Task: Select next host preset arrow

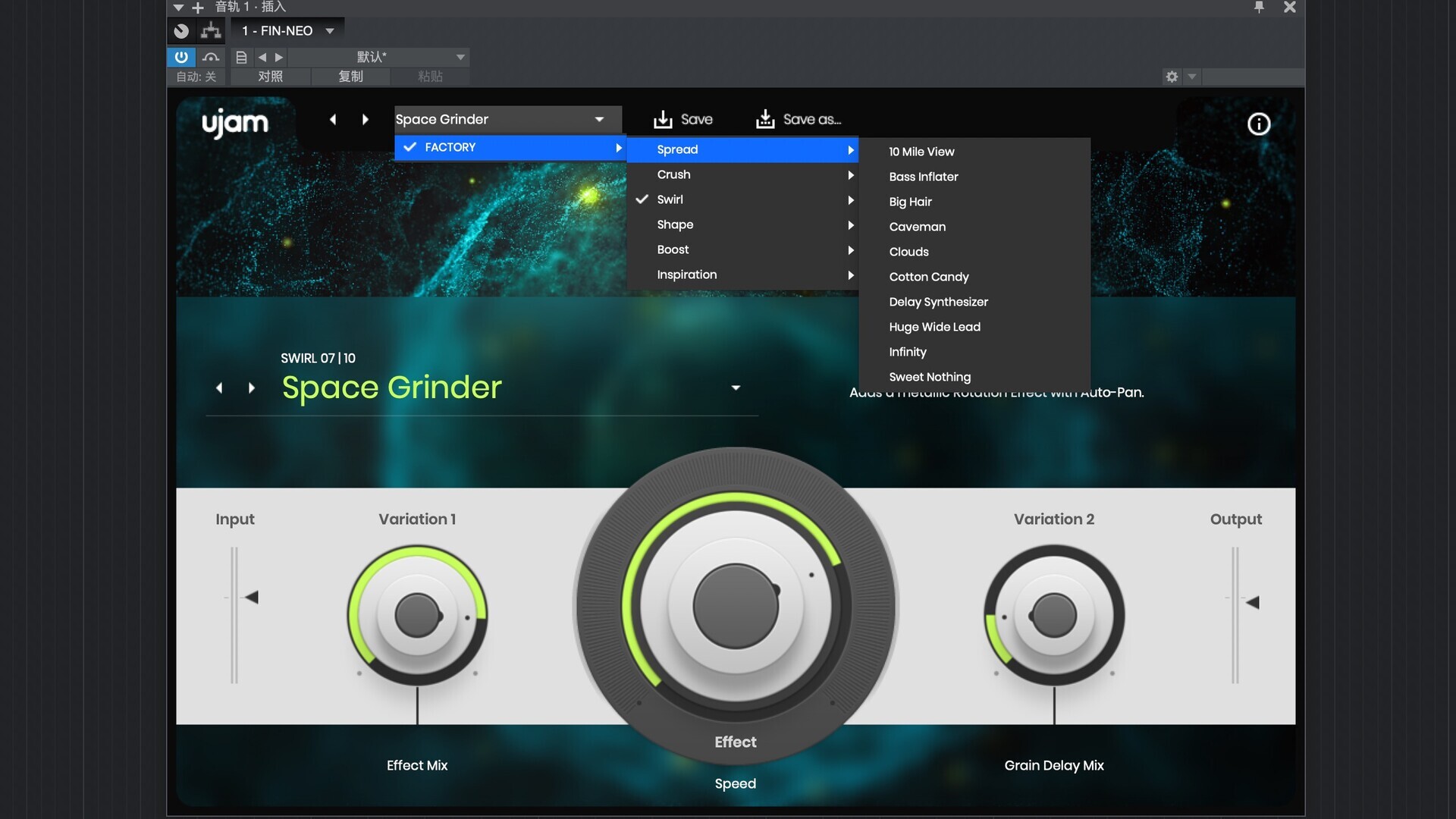Action: click(x=279, y=57)
